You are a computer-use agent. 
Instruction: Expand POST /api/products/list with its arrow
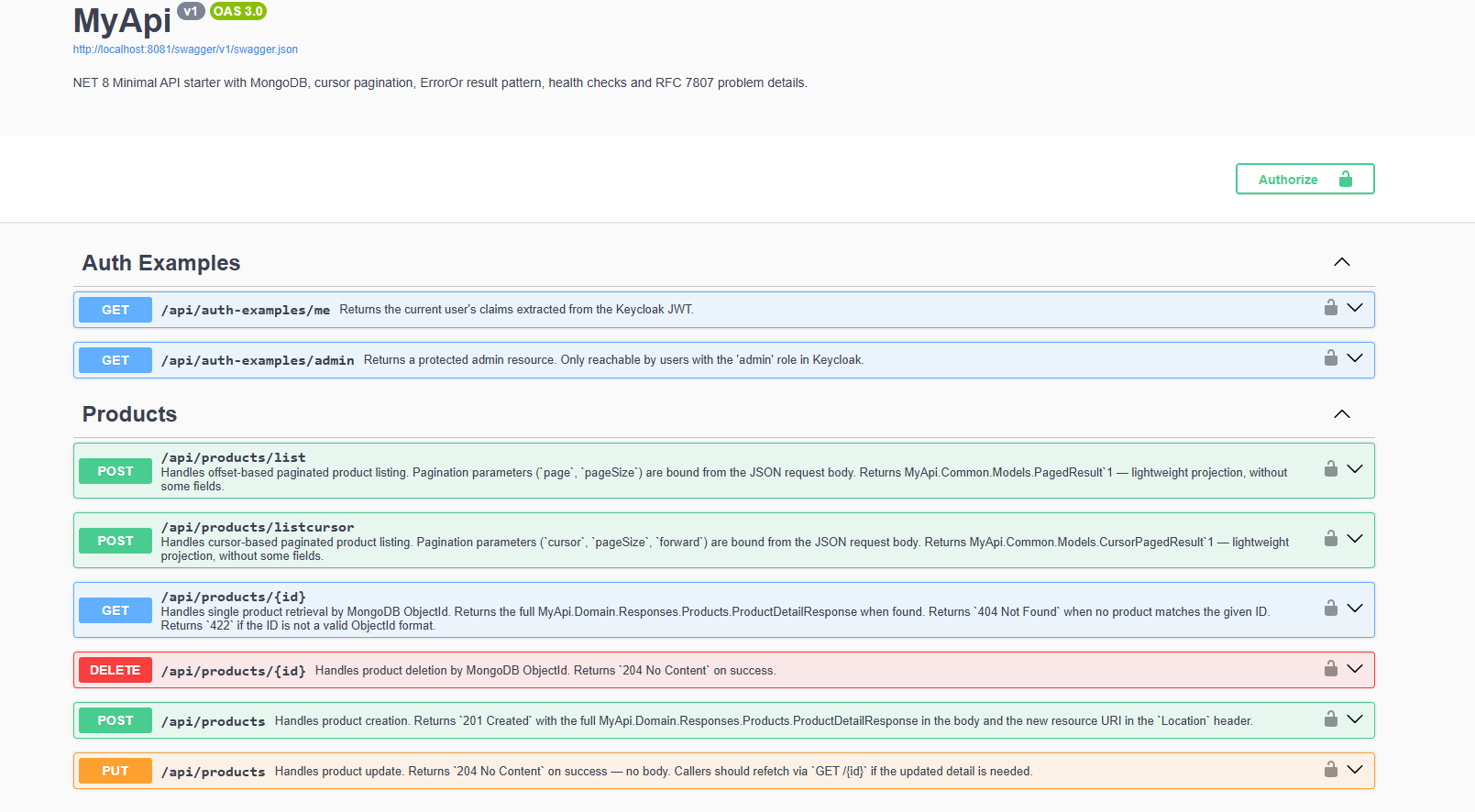[x=1355, y=469]
